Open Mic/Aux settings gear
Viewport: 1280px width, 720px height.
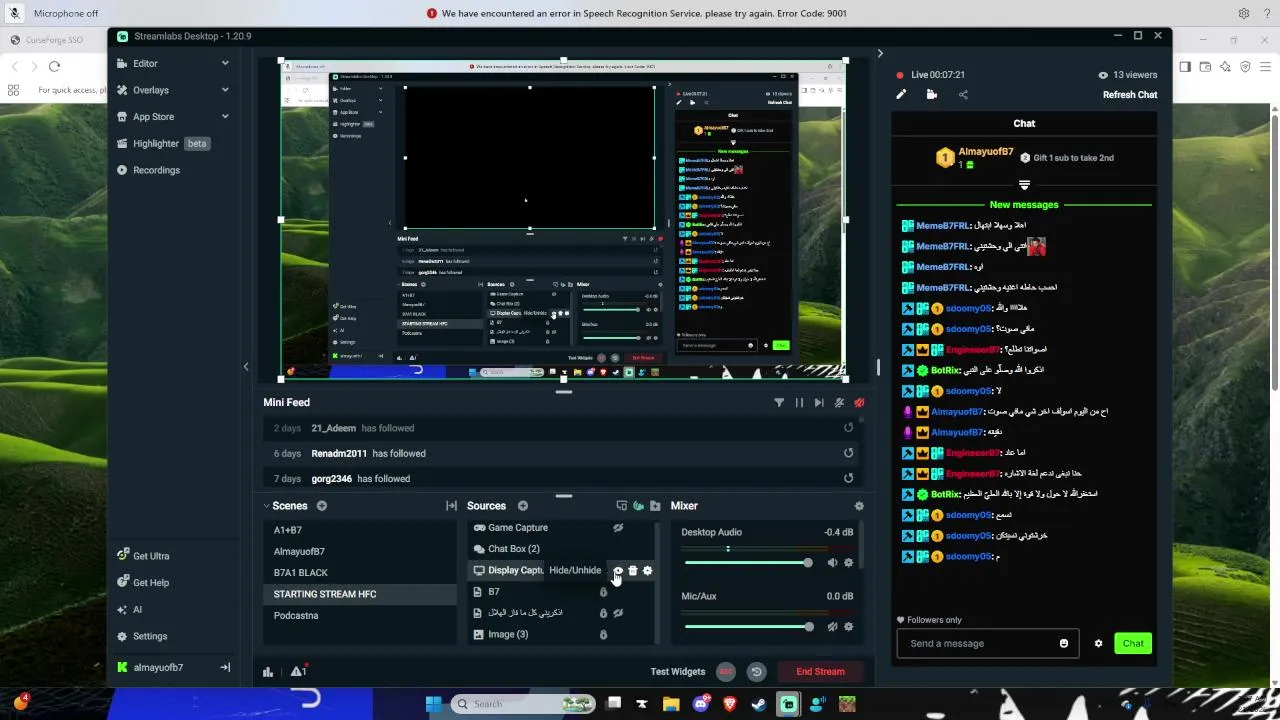(x=849, y=627)
